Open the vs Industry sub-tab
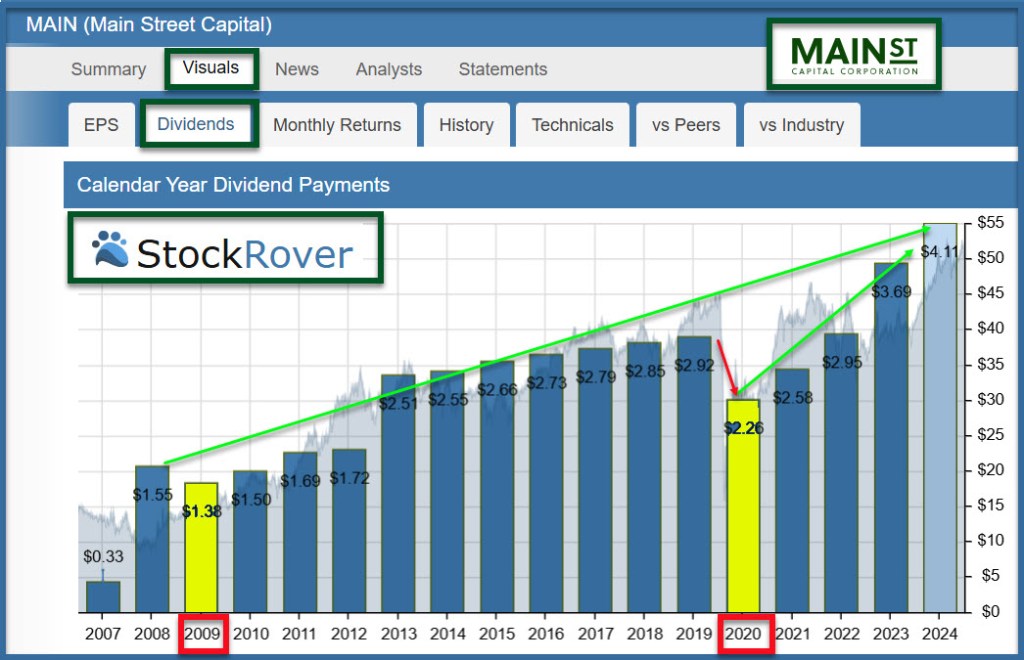Screen dimensions: 1024x660 coord(801,125)
